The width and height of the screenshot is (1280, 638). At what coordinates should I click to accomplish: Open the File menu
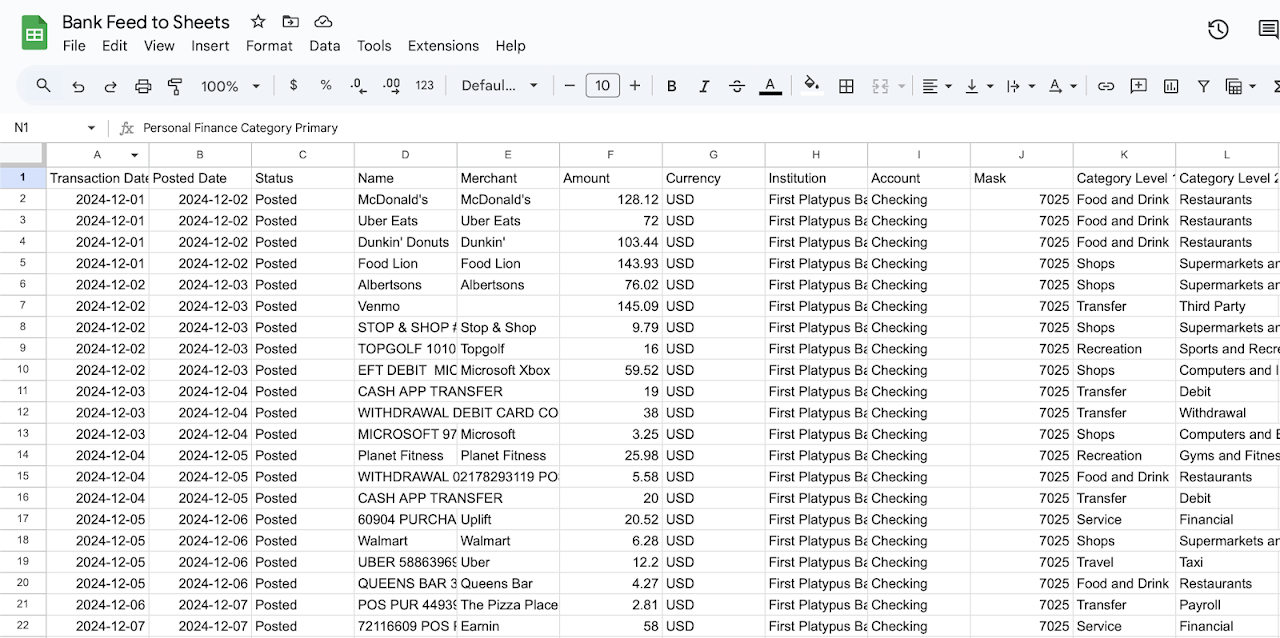tap(74, 46)
